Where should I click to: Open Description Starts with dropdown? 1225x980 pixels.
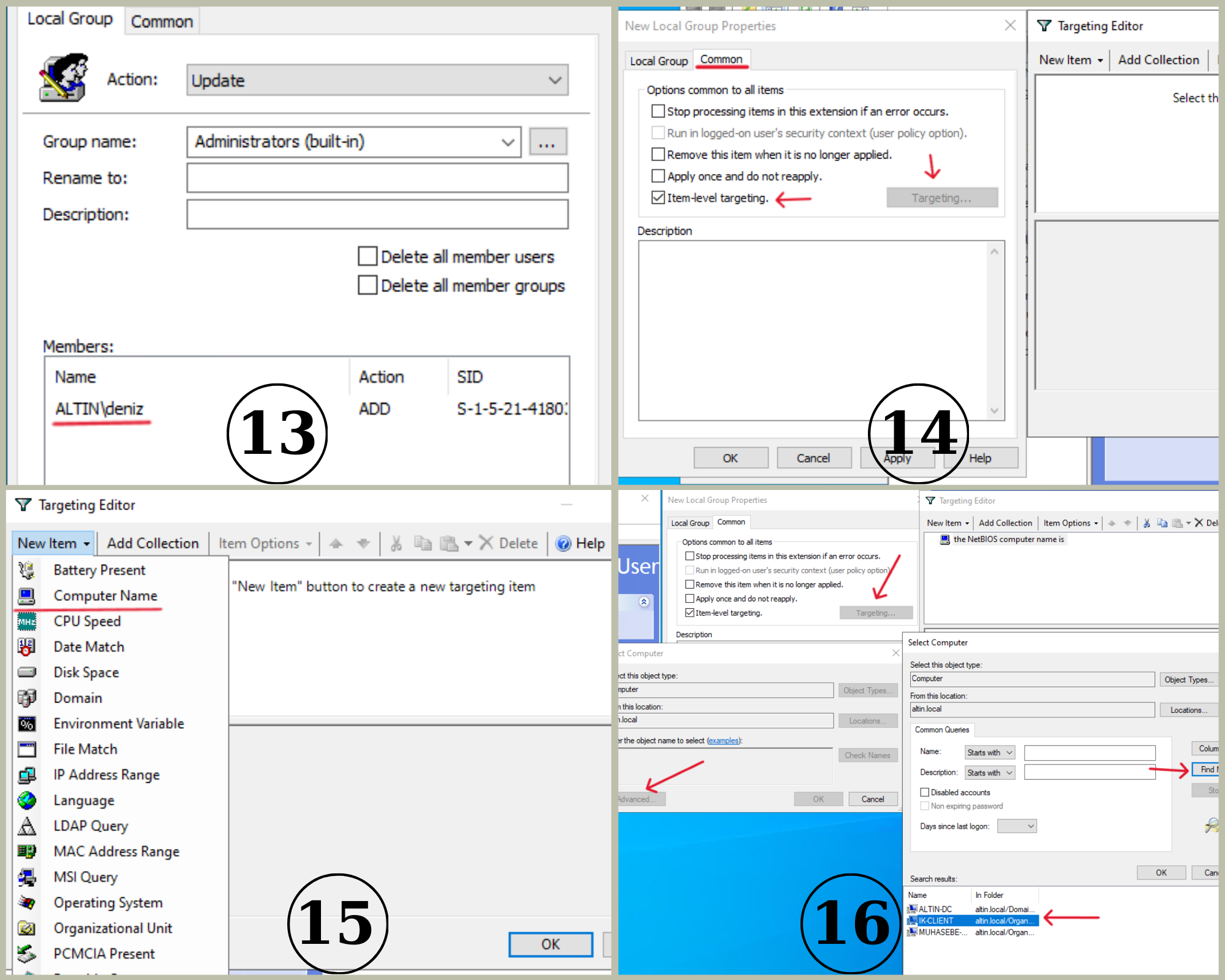coord(990,772)
